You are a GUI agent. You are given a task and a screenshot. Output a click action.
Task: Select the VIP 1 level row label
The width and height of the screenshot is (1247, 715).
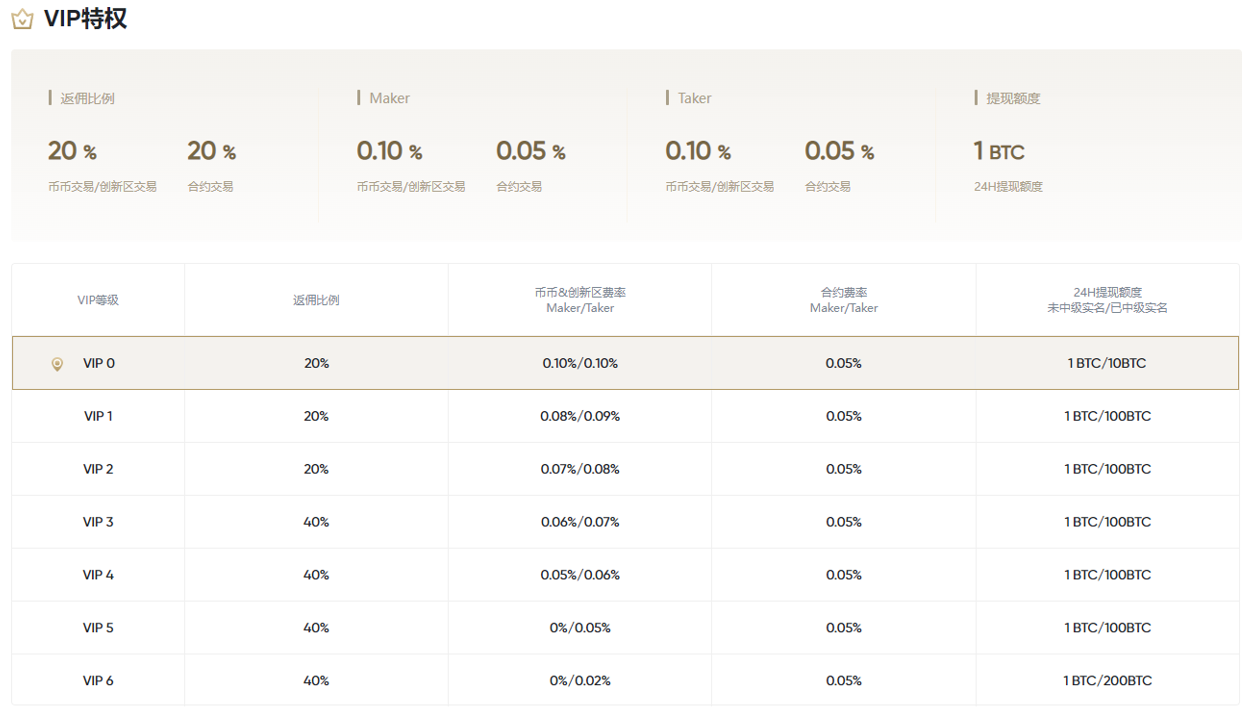tap(98, 416)
